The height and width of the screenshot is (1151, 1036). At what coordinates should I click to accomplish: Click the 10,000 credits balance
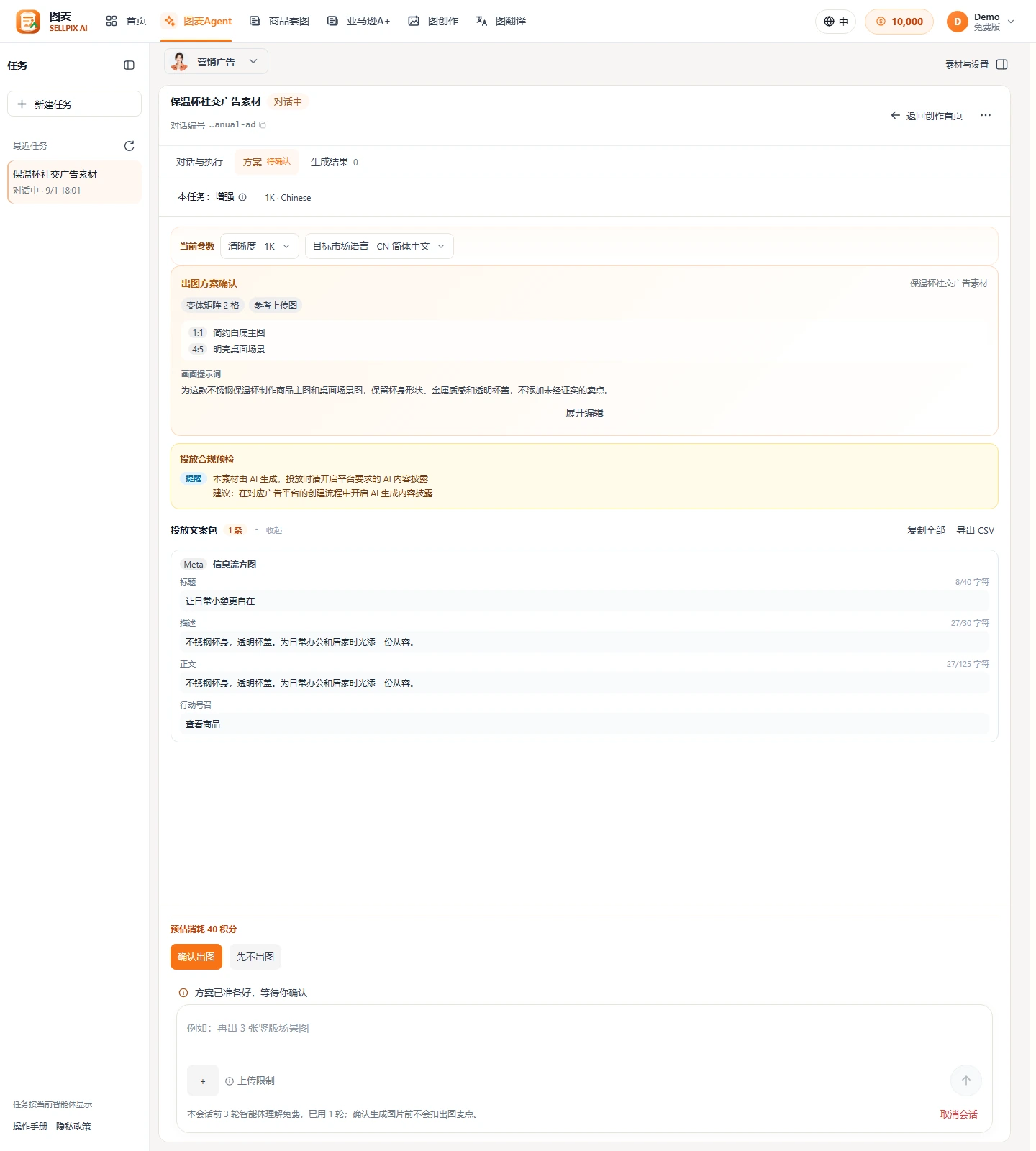coord(899,22)
